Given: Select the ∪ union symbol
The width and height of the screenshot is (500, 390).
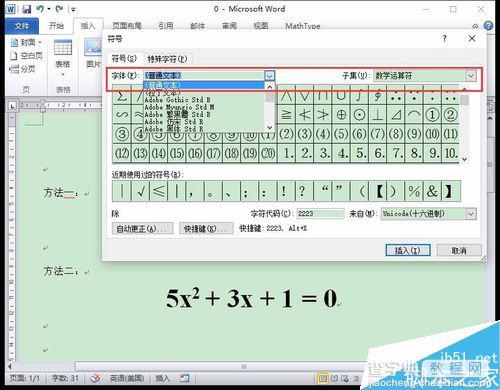Looking at the screenshot, I should pyautogui.click(x=341, y=96).
